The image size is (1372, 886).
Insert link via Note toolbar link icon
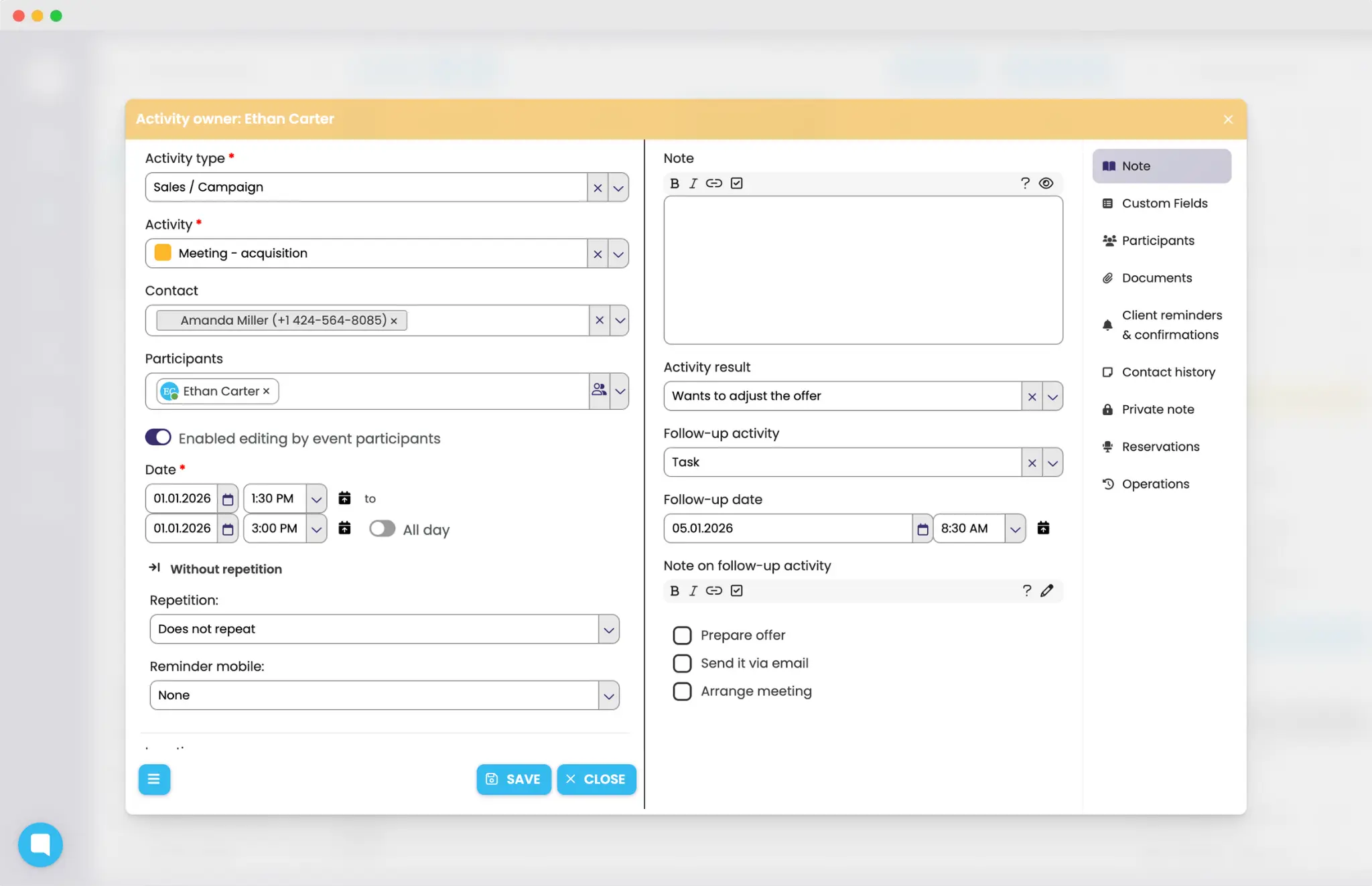714,183
